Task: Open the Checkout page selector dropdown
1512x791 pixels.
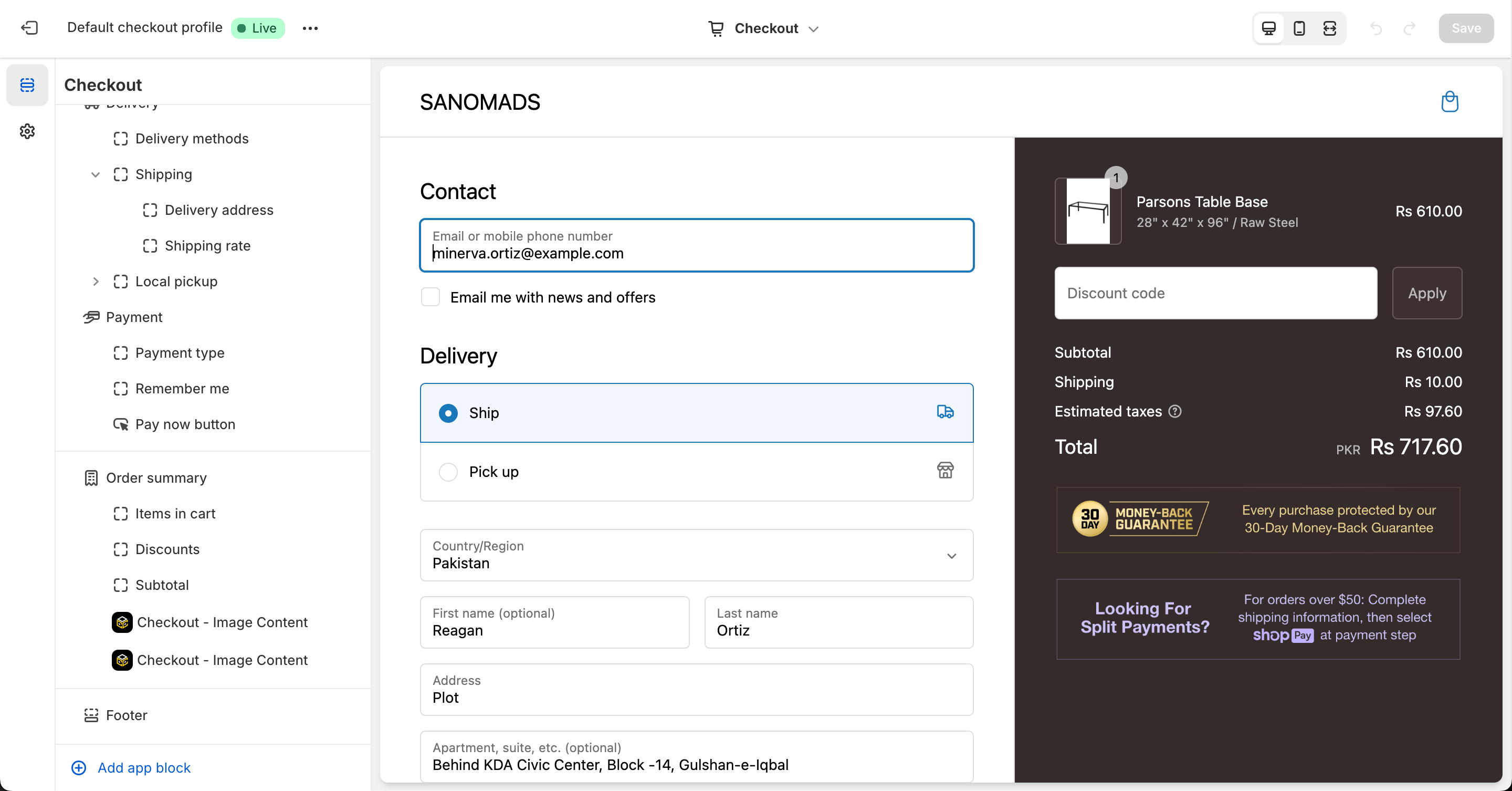Action: [x=763, y=28]
